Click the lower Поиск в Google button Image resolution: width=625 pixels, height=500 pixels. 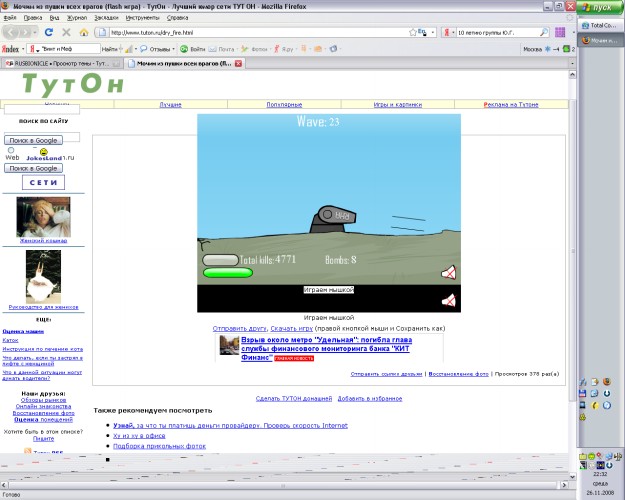pos(33,168)
